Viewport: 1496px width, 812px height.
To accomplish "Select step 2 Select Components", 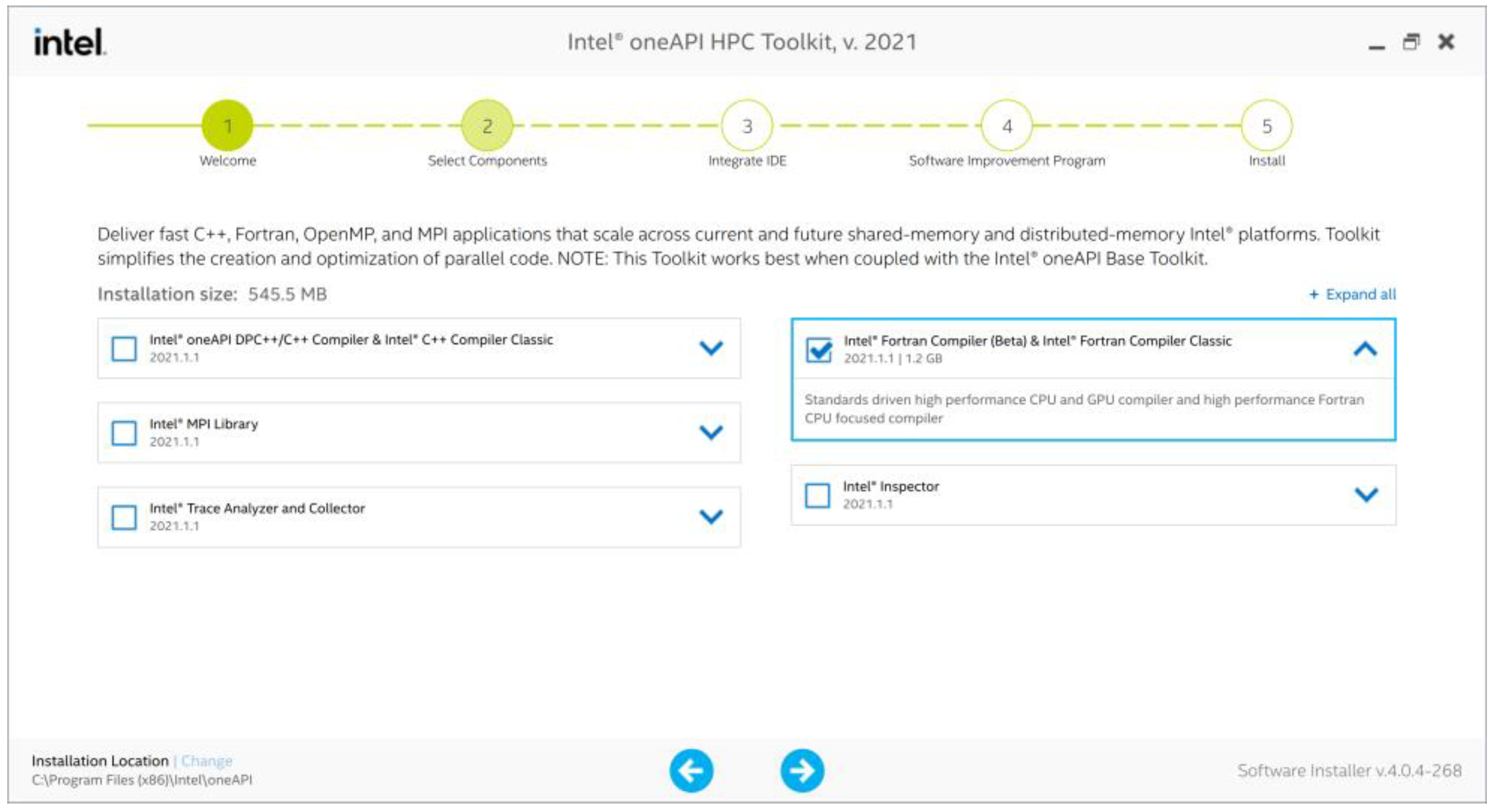I will tap(487, 125).
